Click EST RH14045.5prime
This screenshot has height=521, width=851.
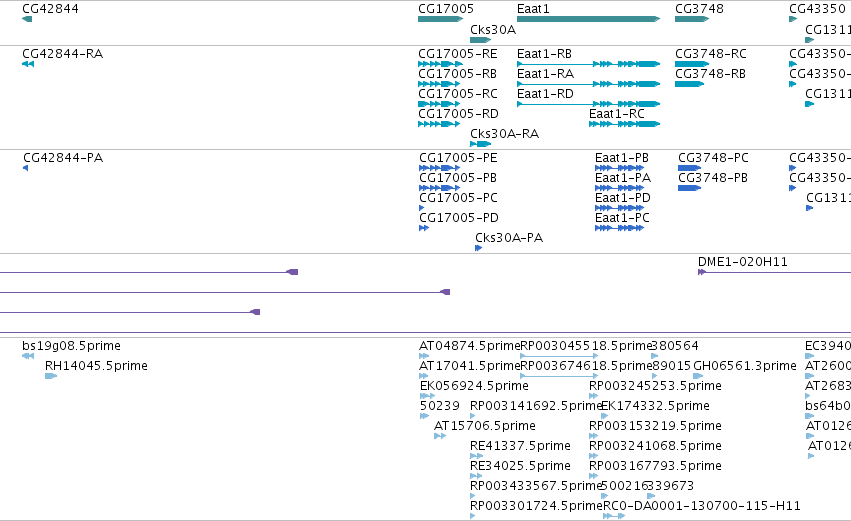pyautogui.click(x=51, y=377)
